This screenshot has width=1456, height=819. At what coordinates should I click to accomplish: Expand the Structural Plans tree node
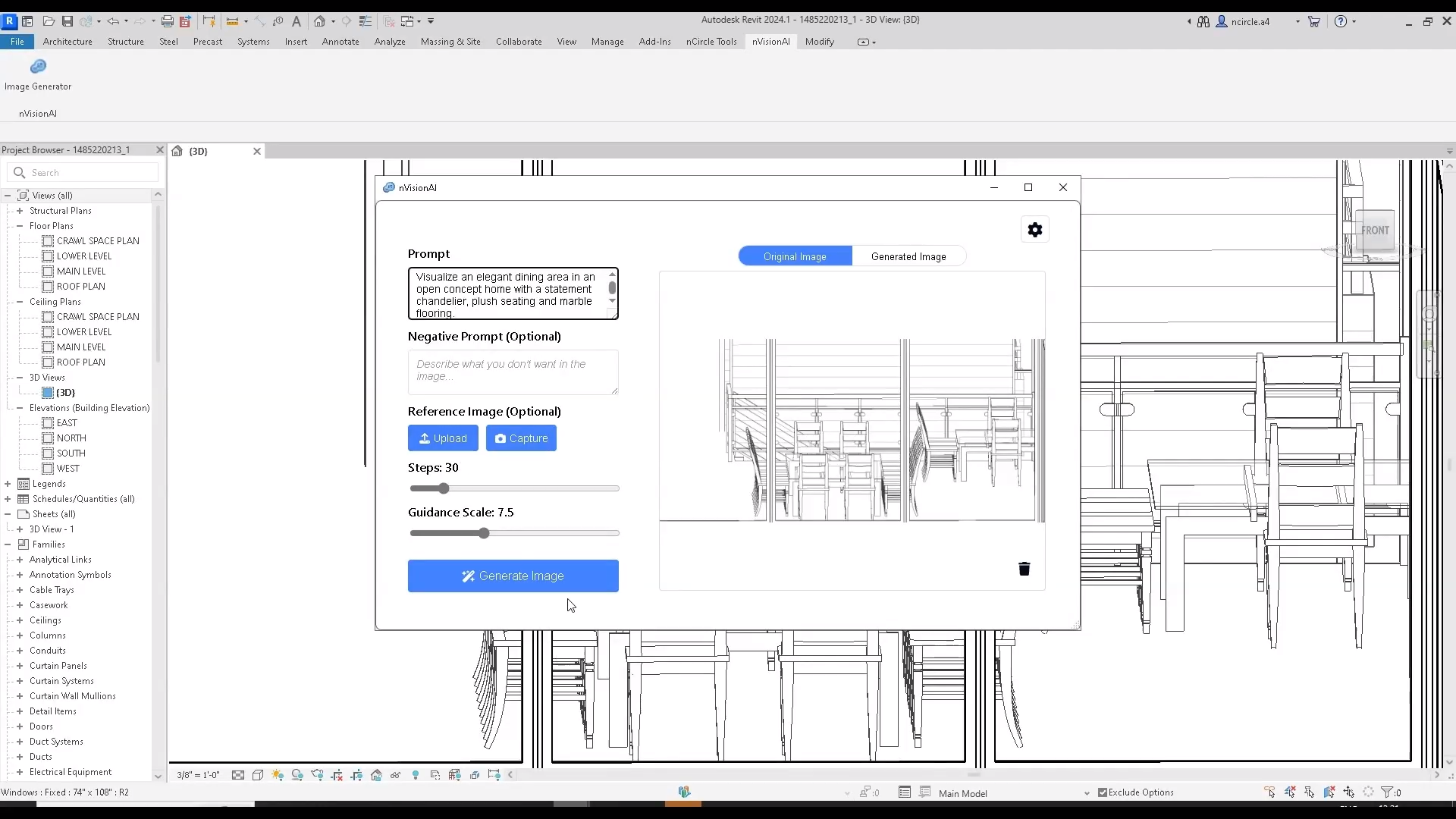point(20,211)
